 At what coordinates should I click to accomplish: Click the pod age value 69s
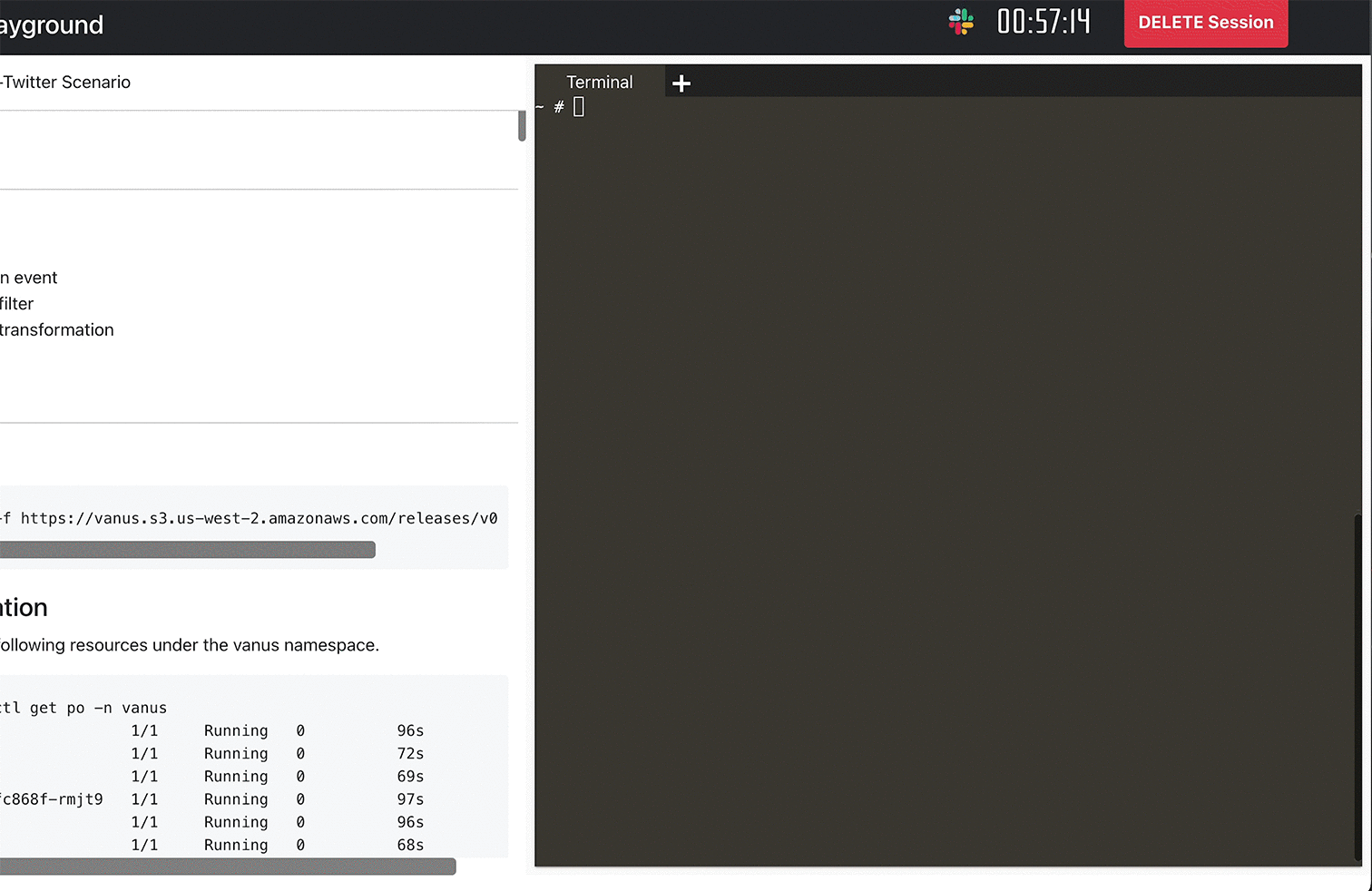point(410,777)
